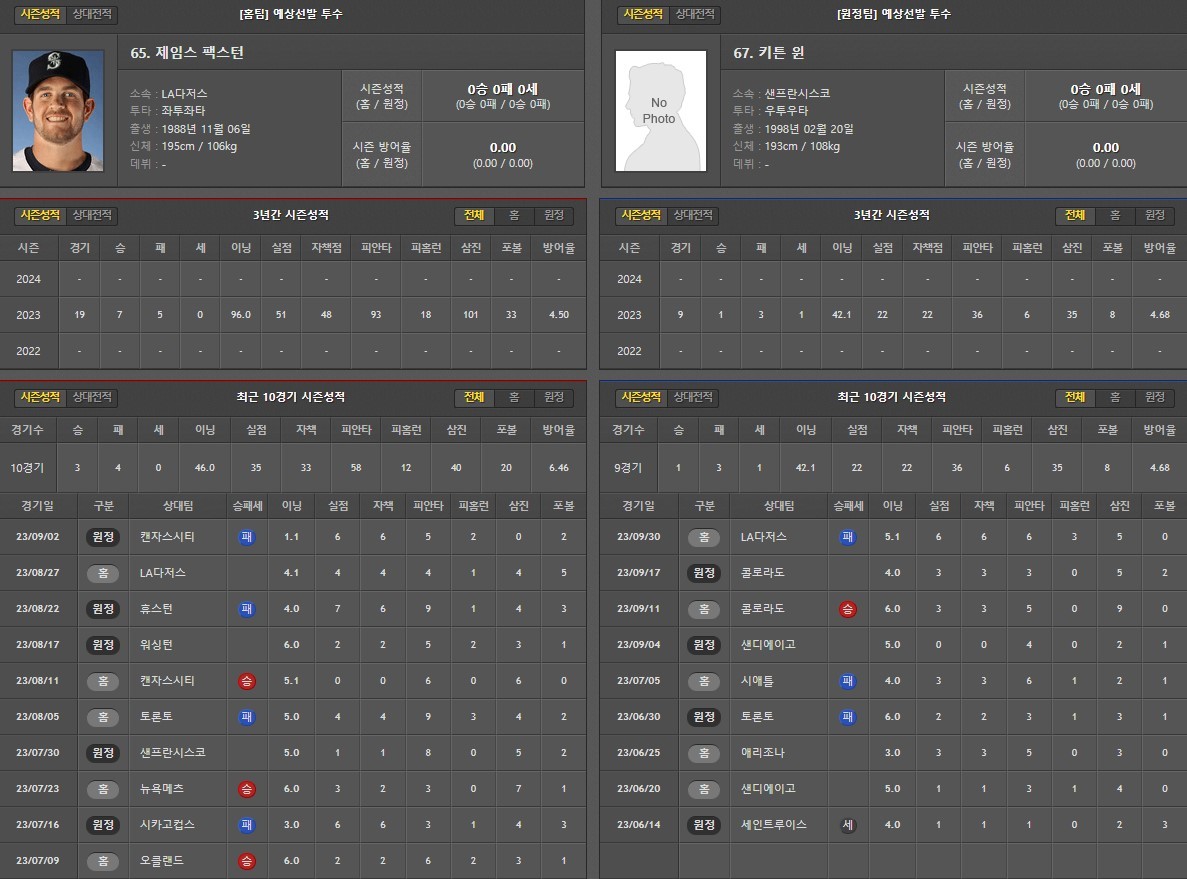The height and width of the screenshot is (879, 1187).
Task: Click the 홈 badge in the 23/08/27 row
Action: [x=103, y=573]
